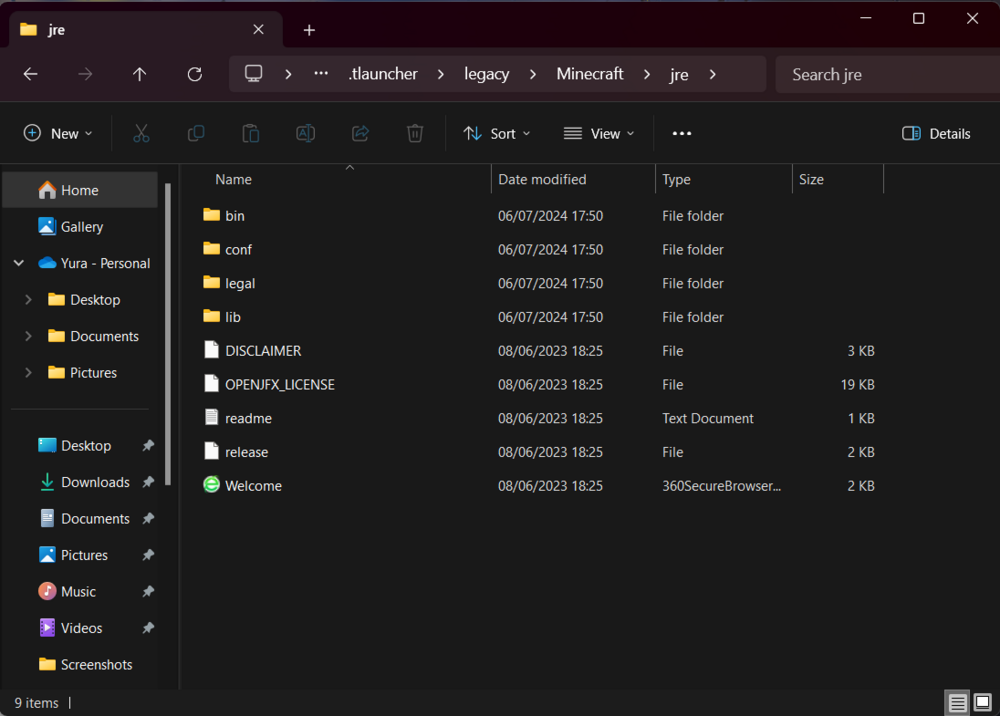Go back with the left arrow
This screenshot has height=716, width=1000.
click(x=31, y=74)
